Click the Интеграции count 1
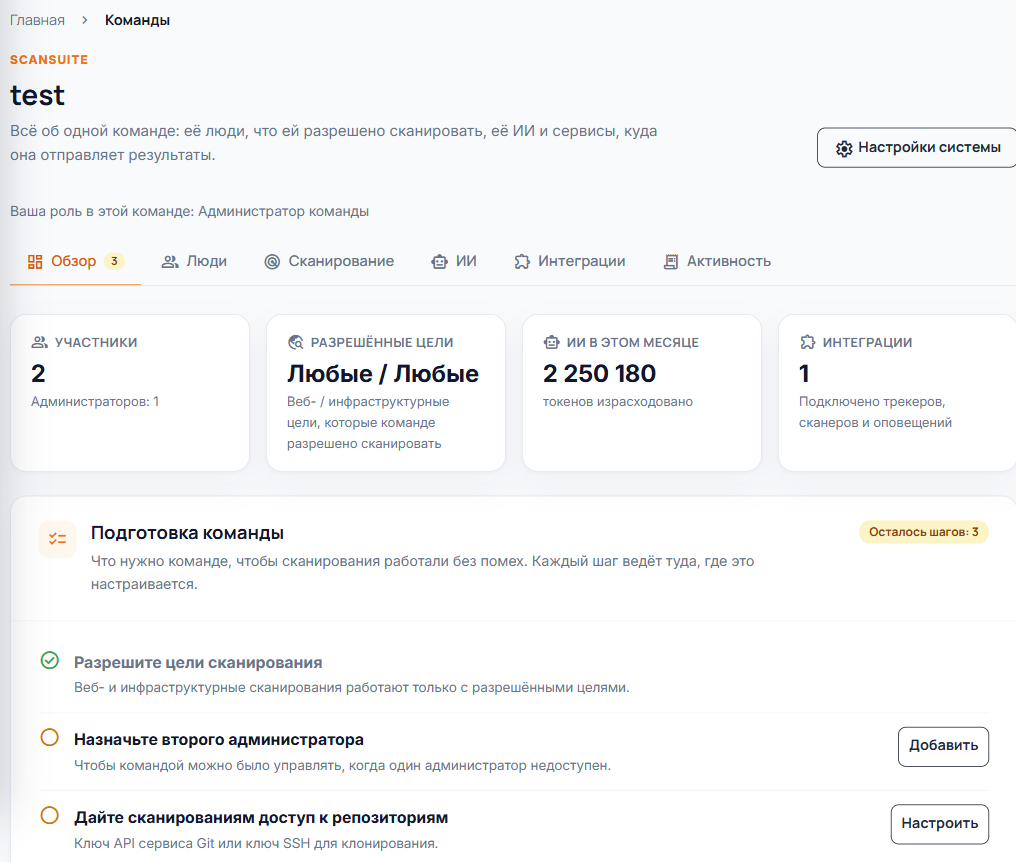The height and width of the screenshot is (862, 1016). click(804, 374)
